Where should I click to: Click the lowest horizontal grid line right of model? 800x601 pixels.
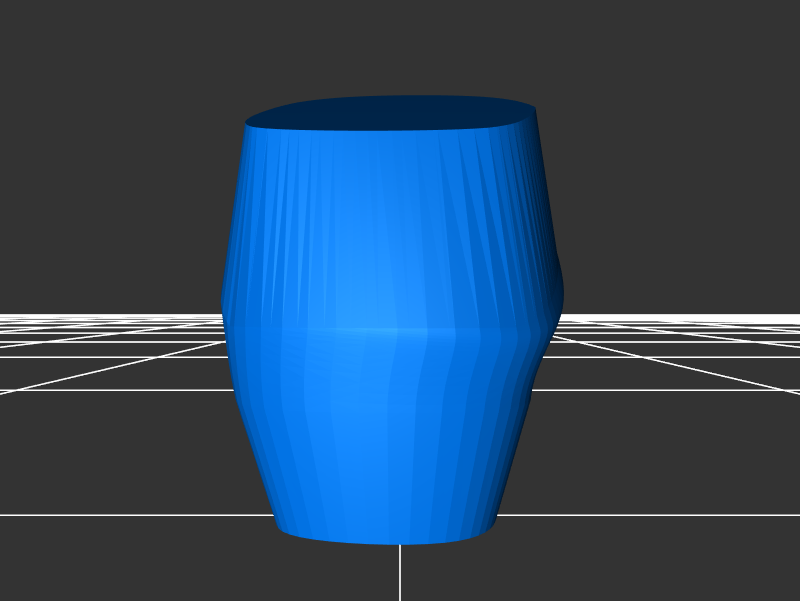pyautogui.click(x=650, y=515)
